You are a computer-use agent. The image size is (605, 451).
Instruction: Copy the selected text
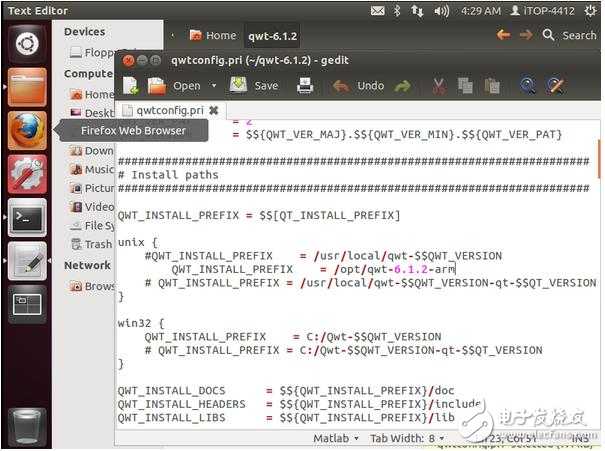point(465,86)
